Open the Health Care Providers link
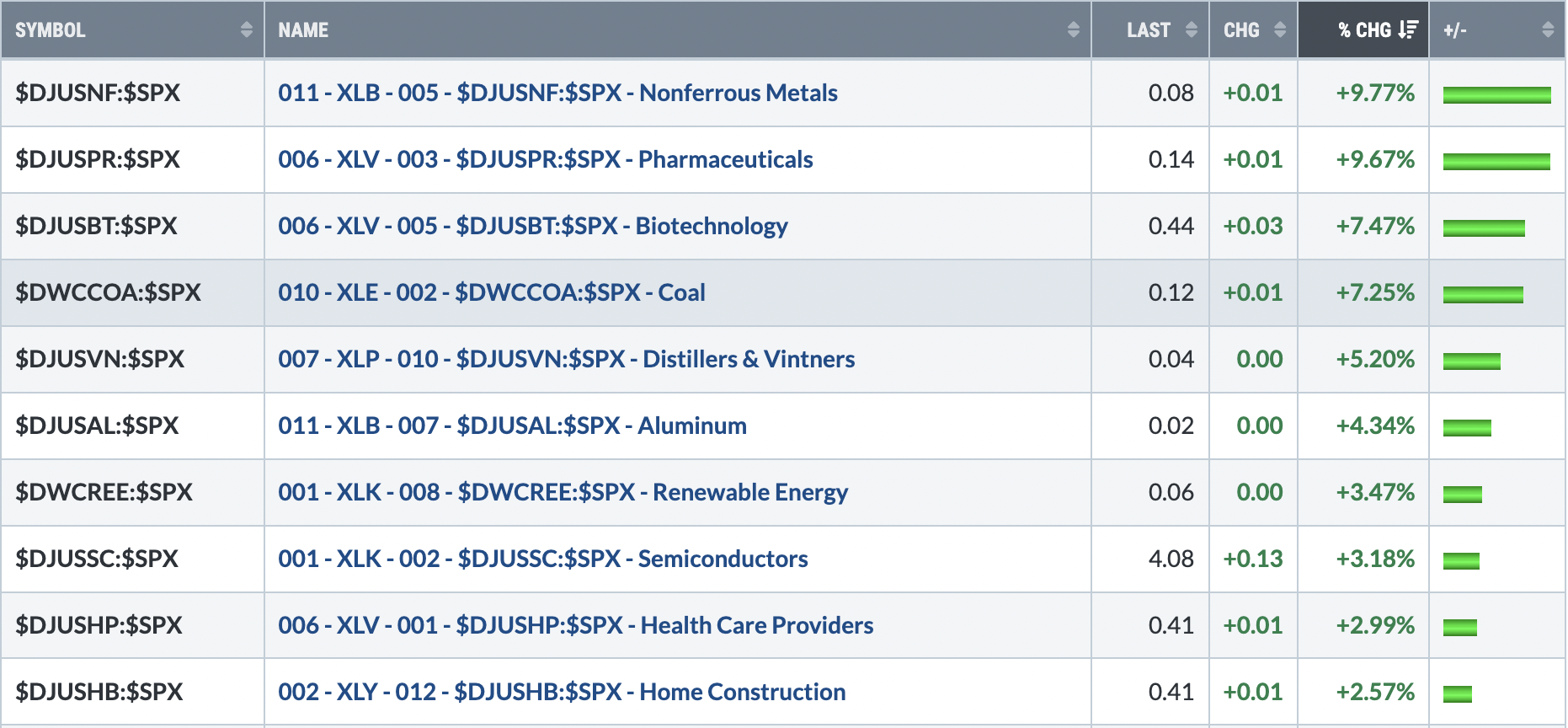The image size is (1568, 728). click(575, 625)
